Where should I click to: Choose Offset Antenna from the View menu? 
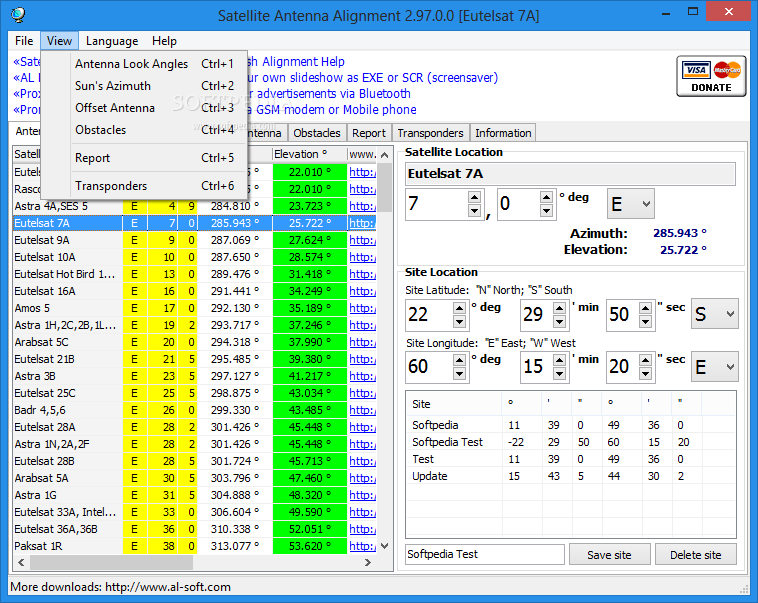pos(145,108)
